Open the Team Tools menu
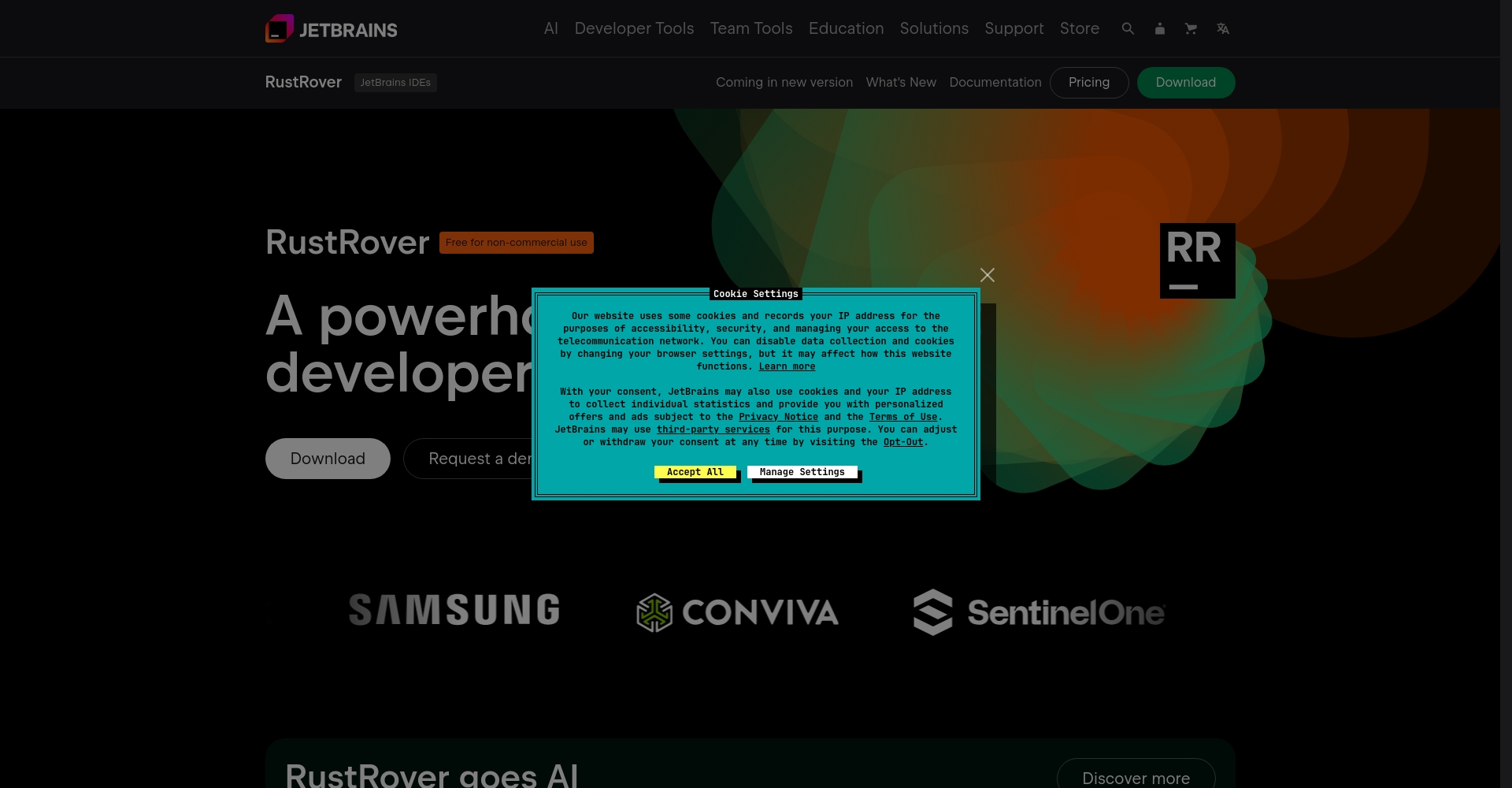 [751, 28]
